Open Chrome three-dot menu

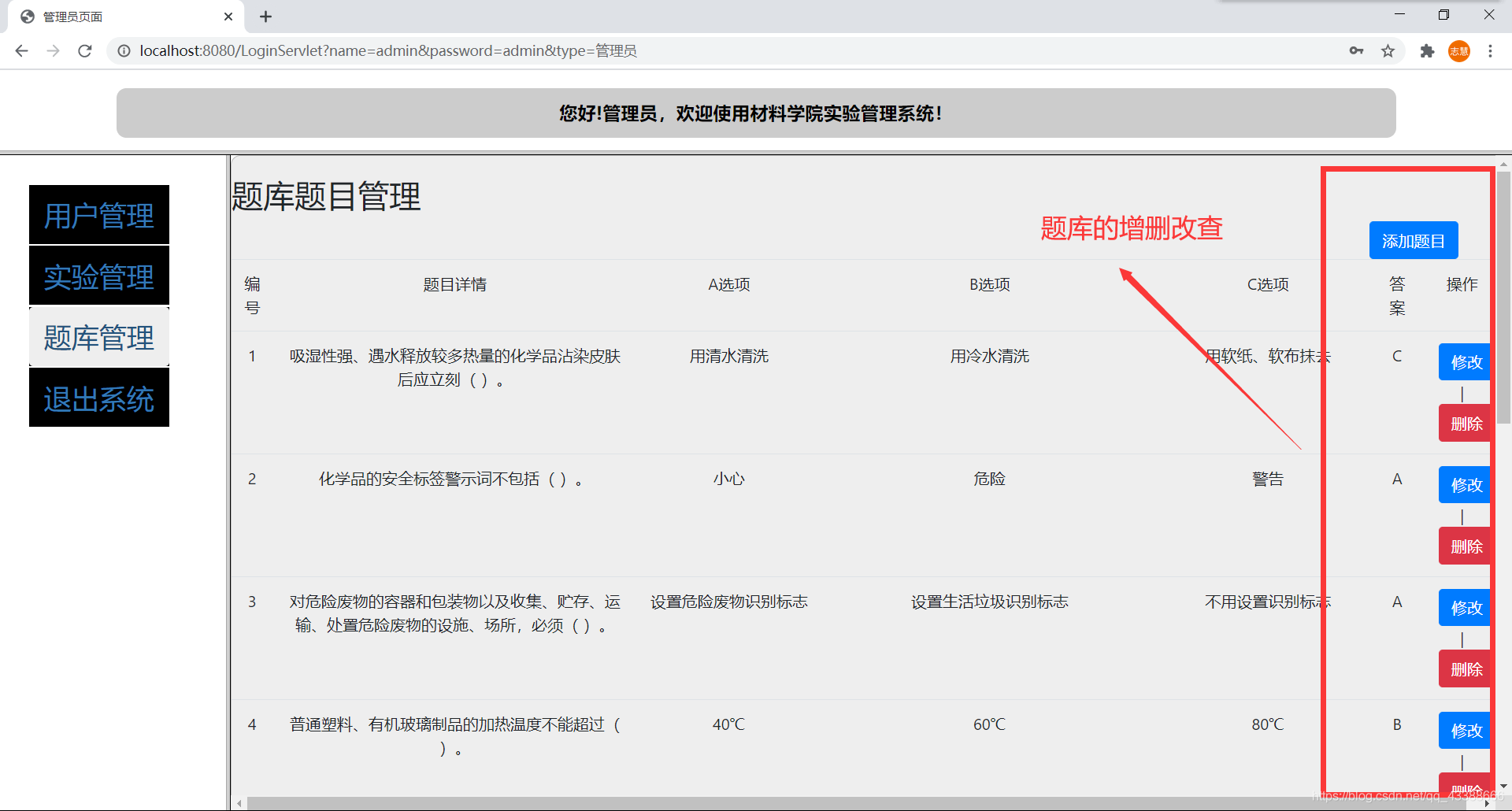(x=1490, y=50)
